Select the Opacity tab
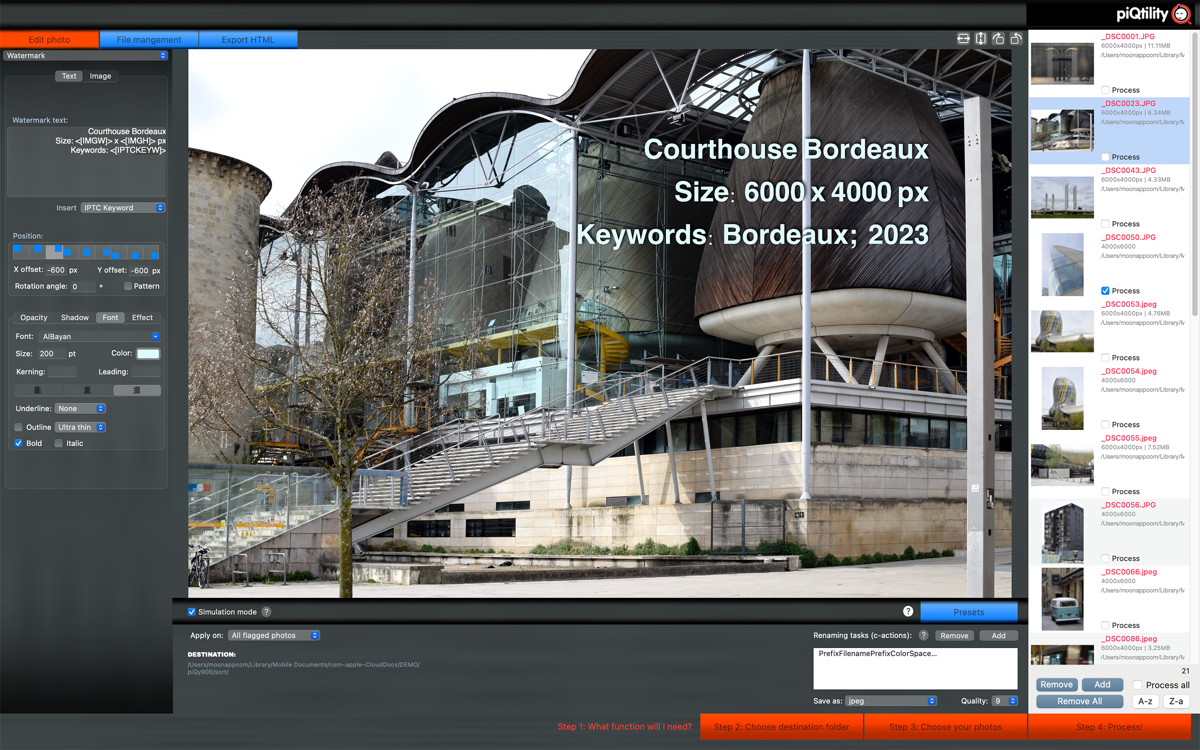This screenshot has height=750, width=1200. click(34, 318)
